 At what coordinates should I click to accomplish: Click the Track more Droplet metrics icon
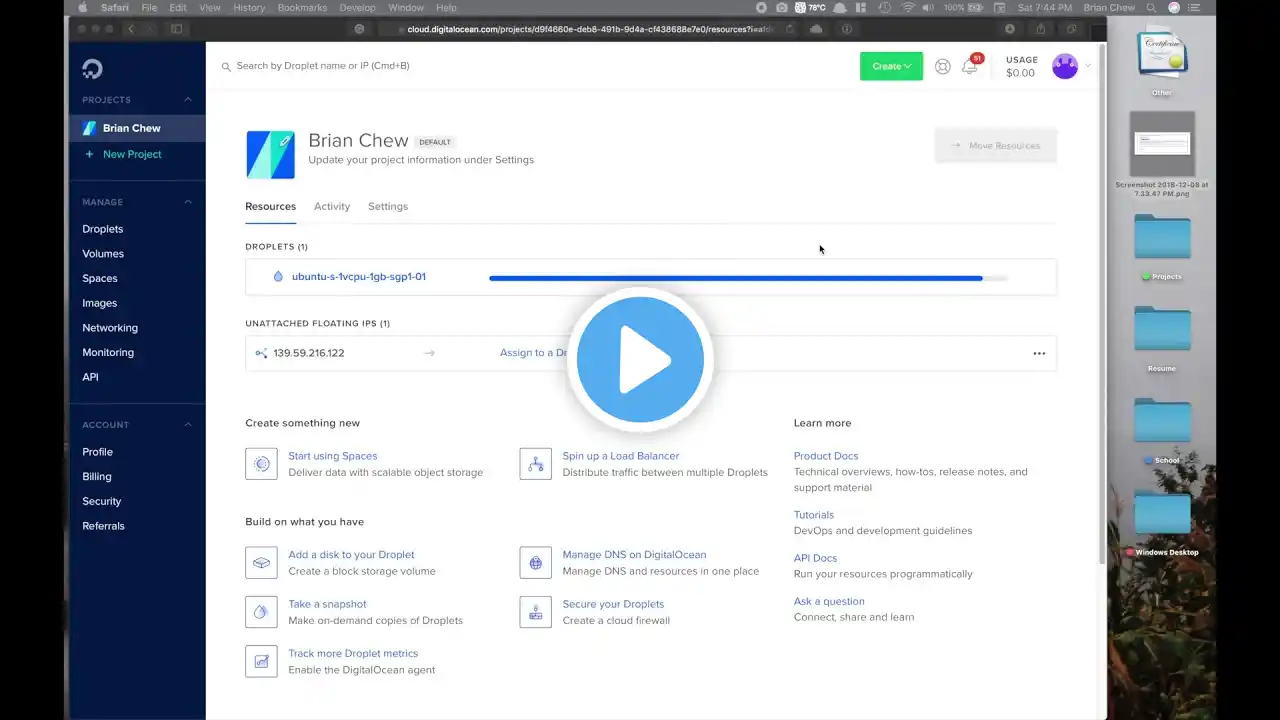pyautogui.click(x=261, y=661)
